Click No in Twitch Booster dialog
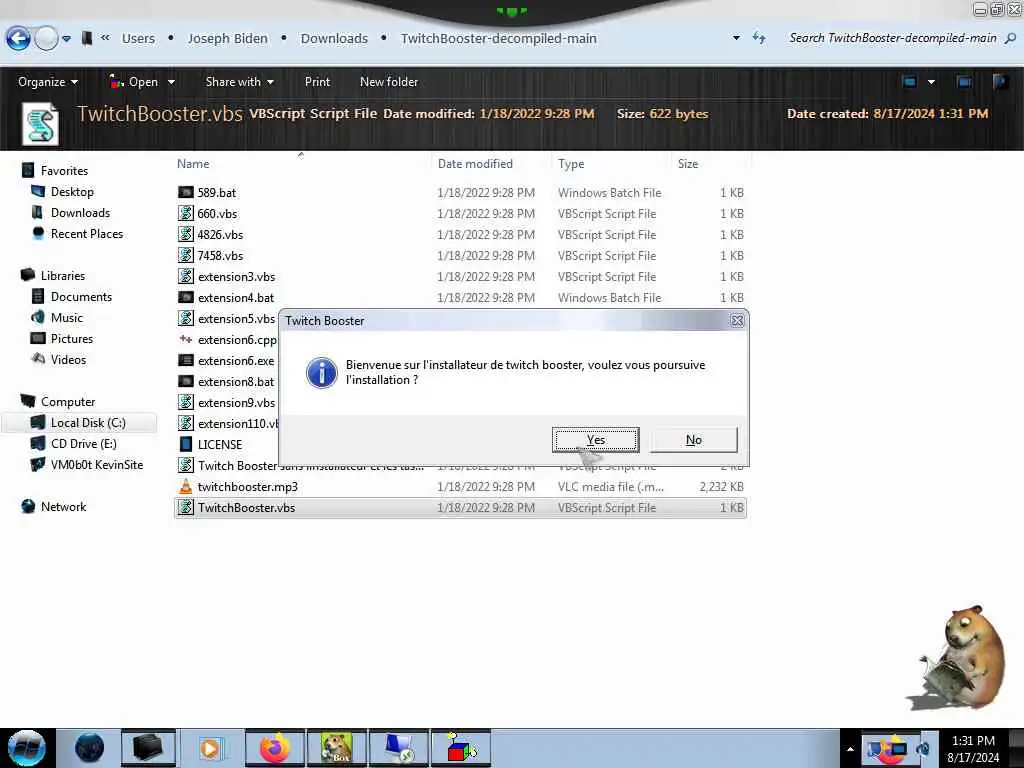The image size is (1024, 768). click(x=694, y=440)
